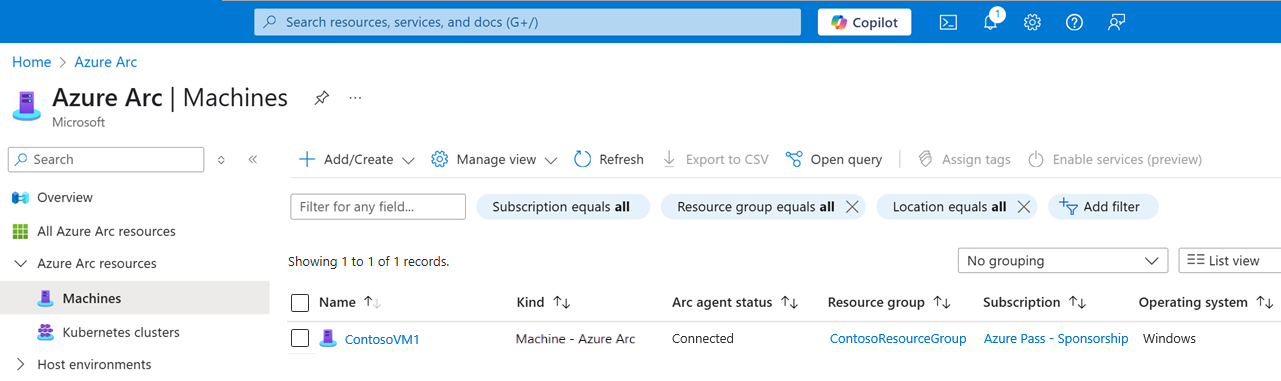Screen dimensions: 1281x381
Task: Sort by Arc agent status arrows
Action: 789,302
